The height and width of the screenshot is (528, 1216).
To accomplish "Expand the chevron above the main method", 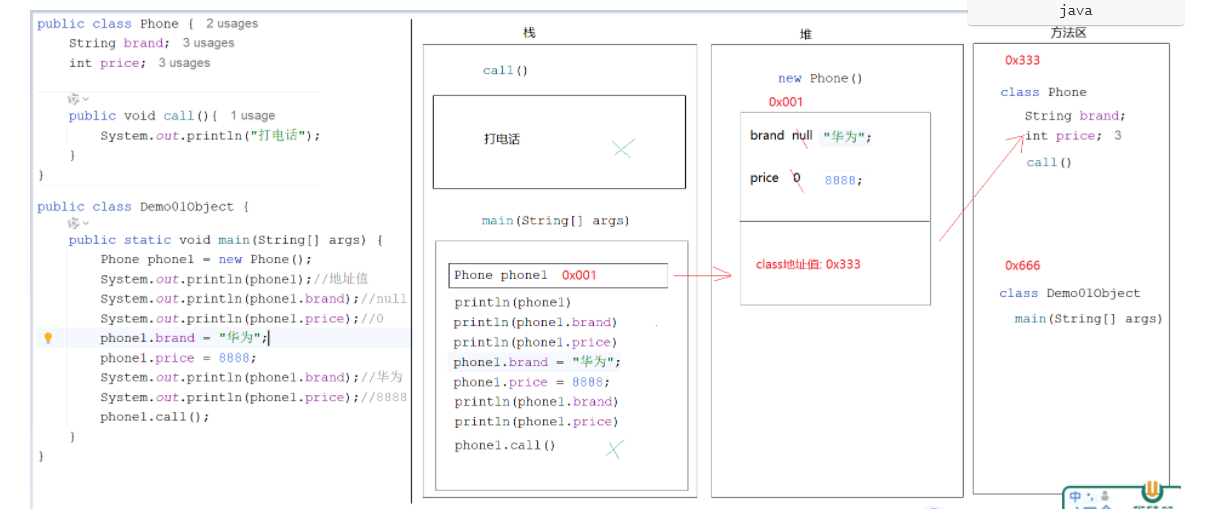I will [x=86, y=223].
